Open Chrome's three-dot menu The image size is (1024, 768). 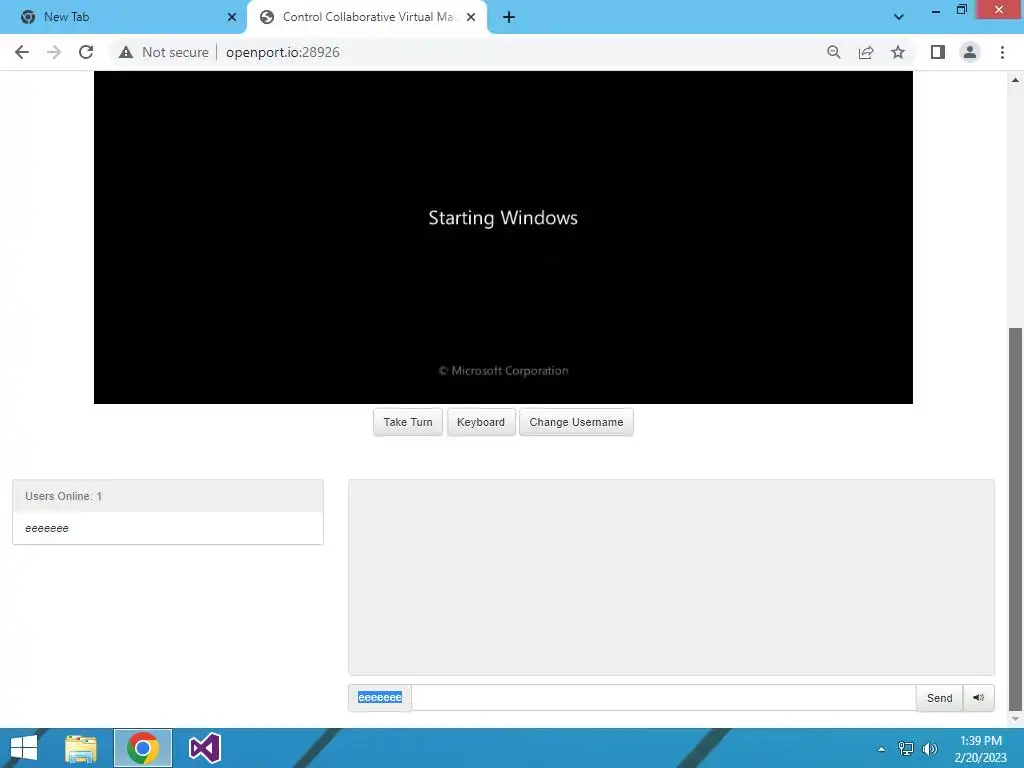pos(1002,52)
